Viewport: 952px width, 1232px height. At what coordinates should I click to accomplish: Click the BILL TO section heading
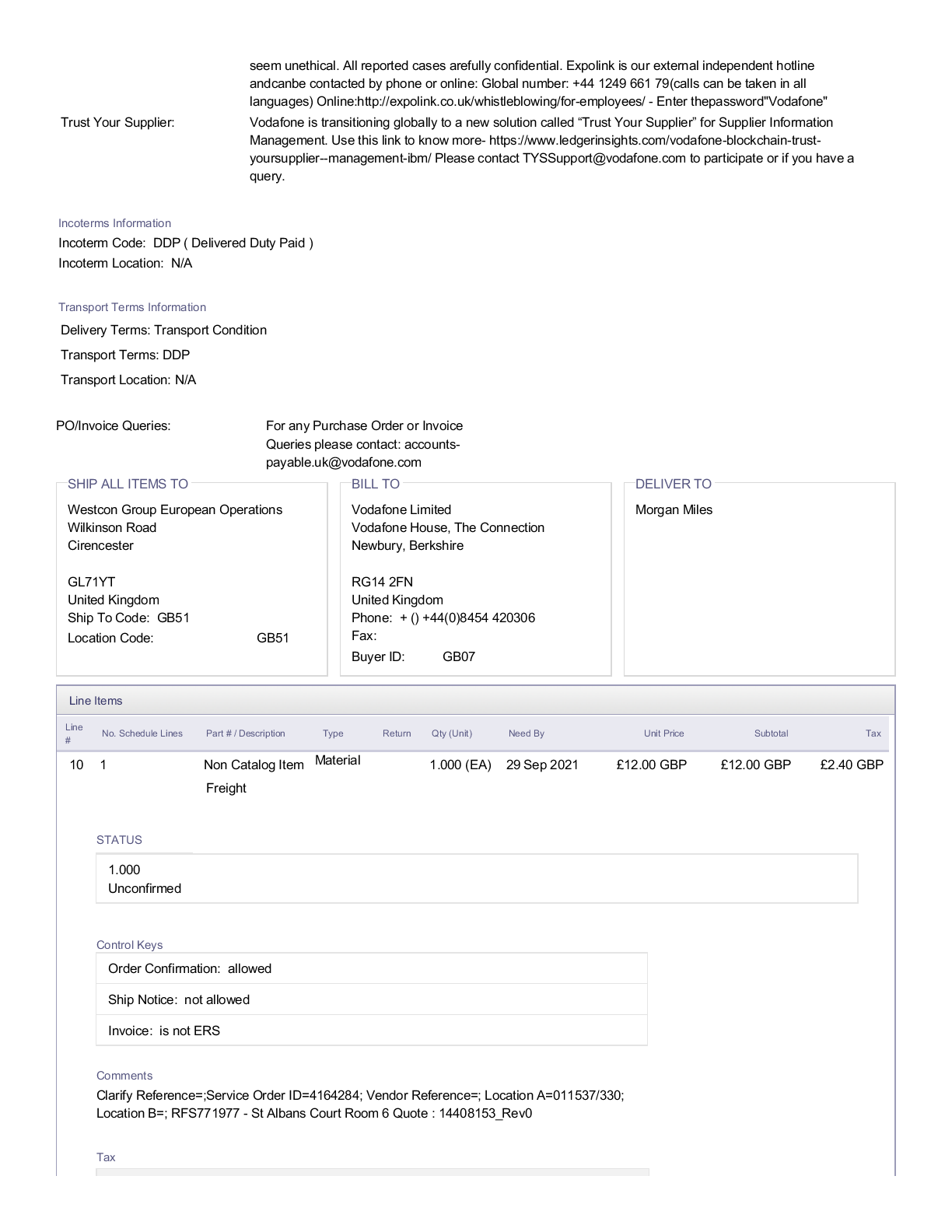click(x=375, y=484)
